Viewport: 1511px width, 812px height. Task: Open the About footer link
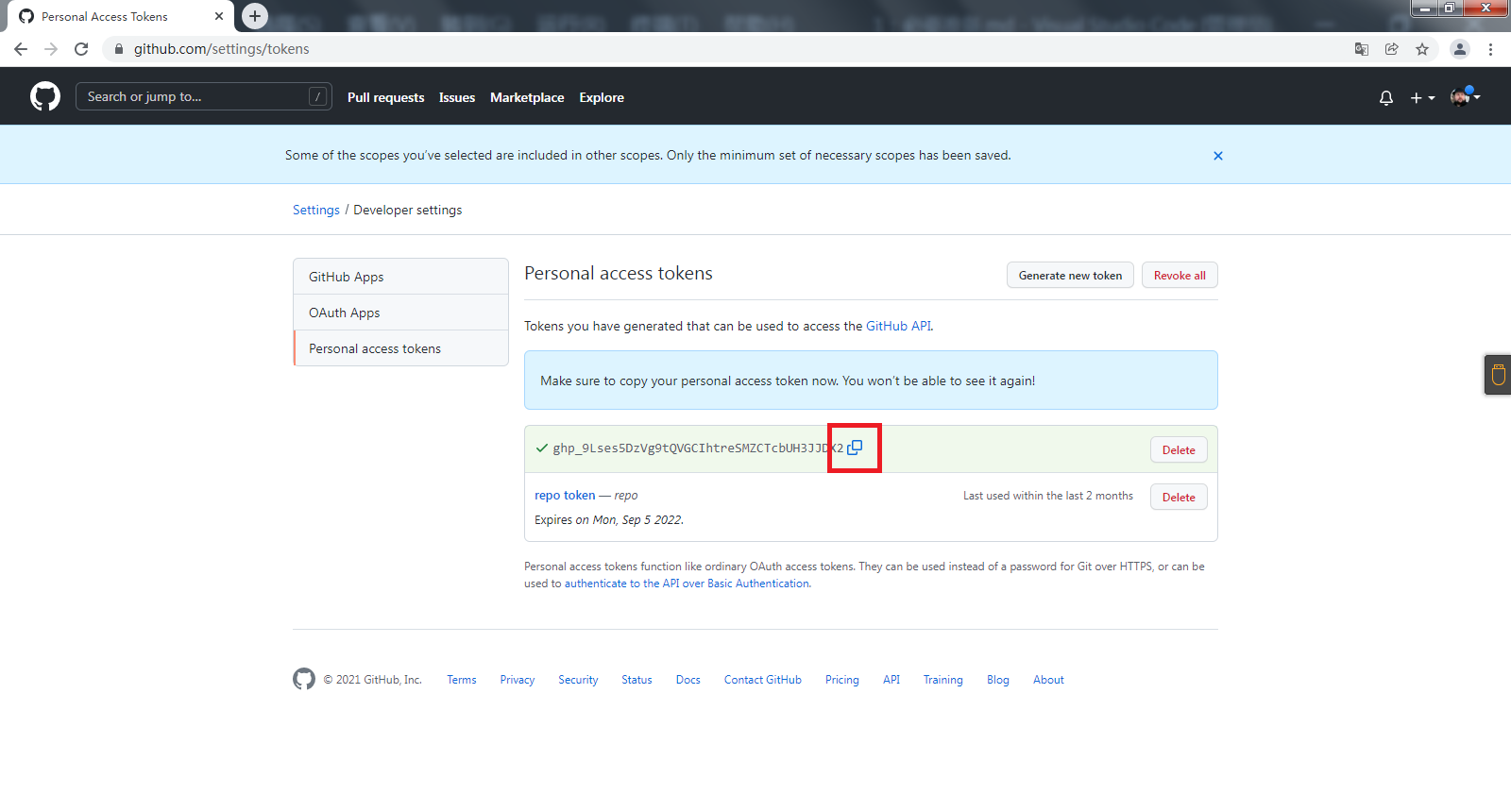[1048, 680]
